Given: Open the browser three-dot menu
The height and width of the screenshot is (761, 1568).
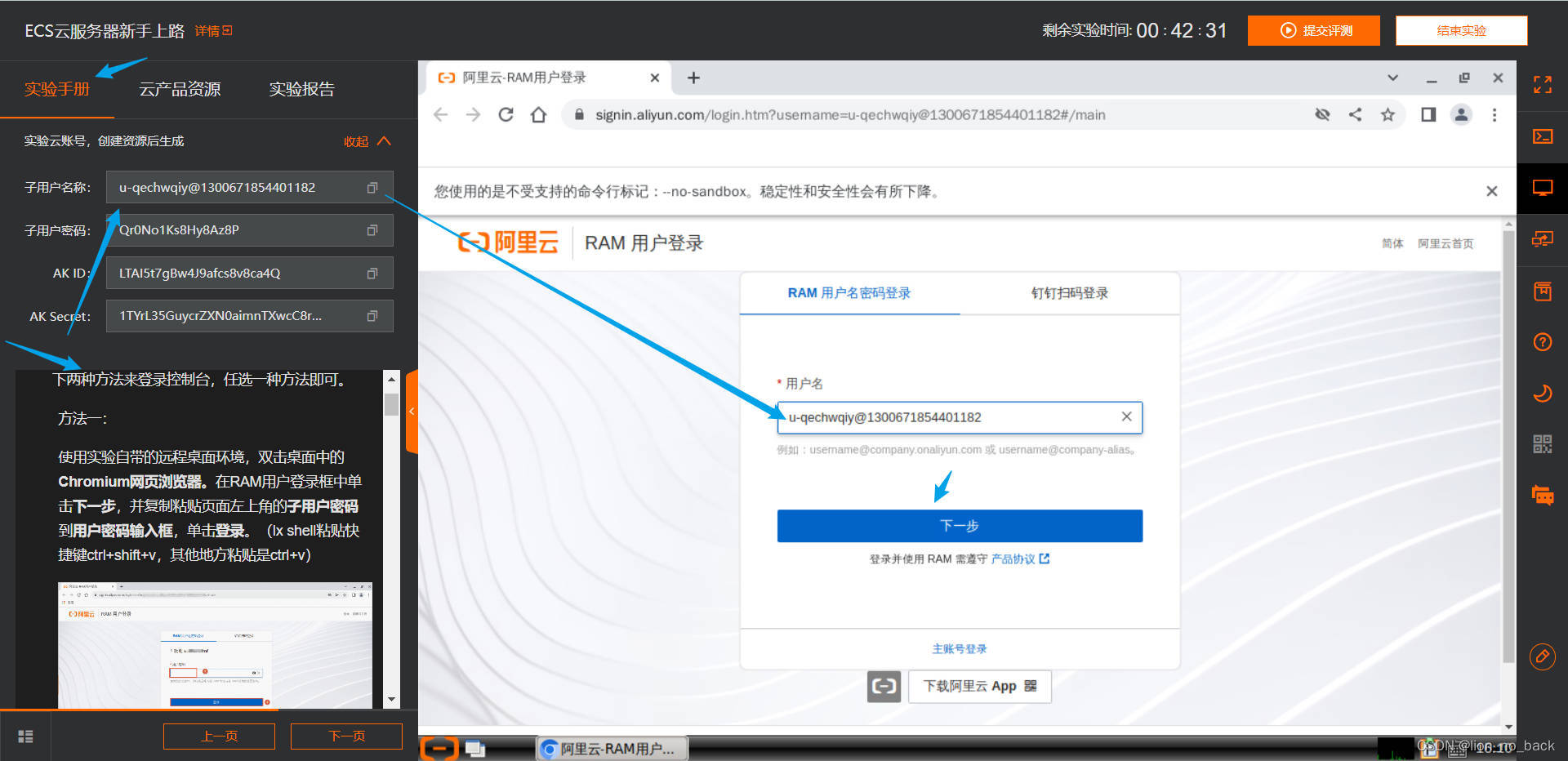Looking at the screenshot, I should (x=1494, y=115).
